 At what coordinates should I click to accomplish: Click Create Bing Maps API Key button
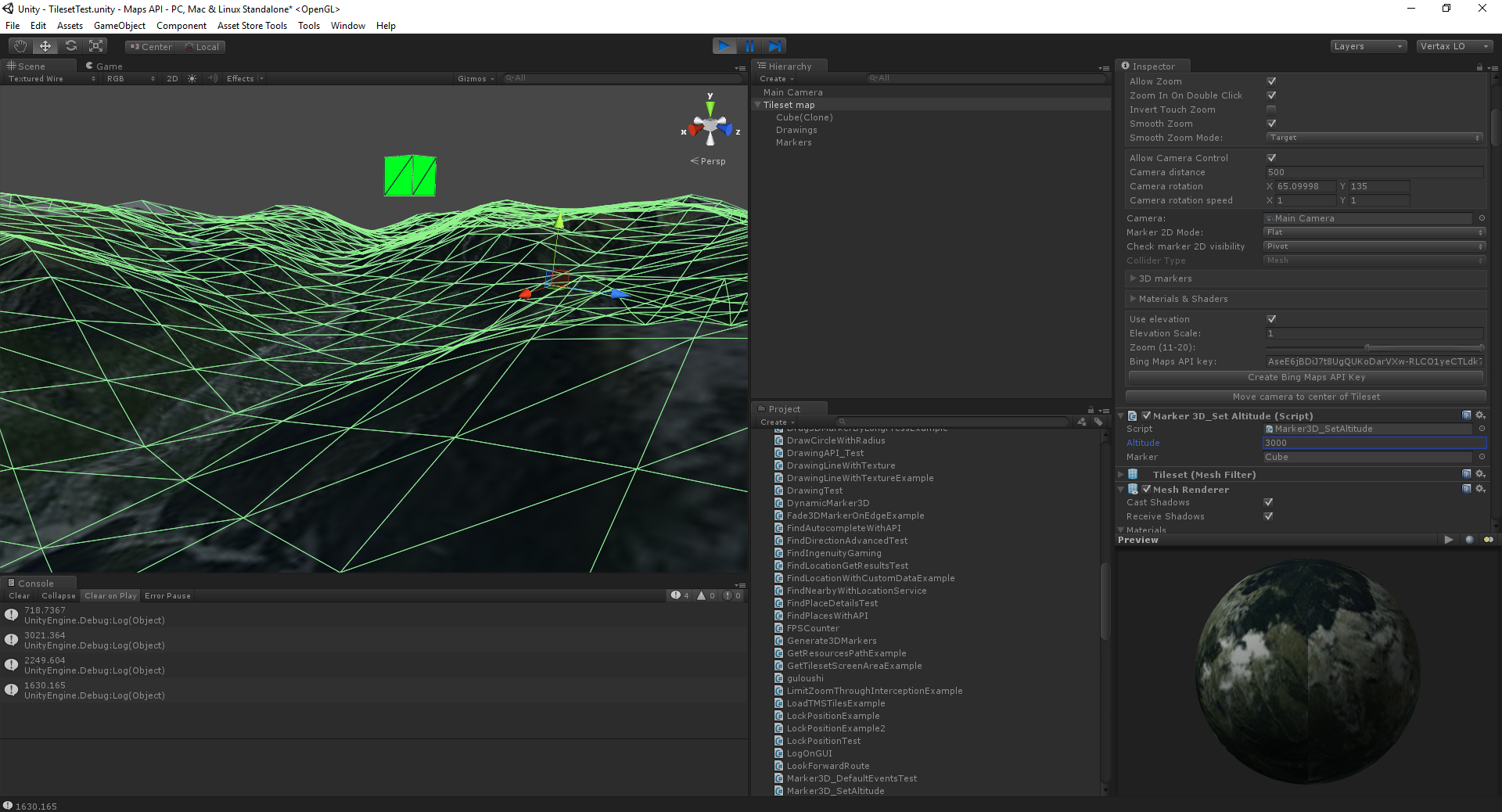(1306, 377)
